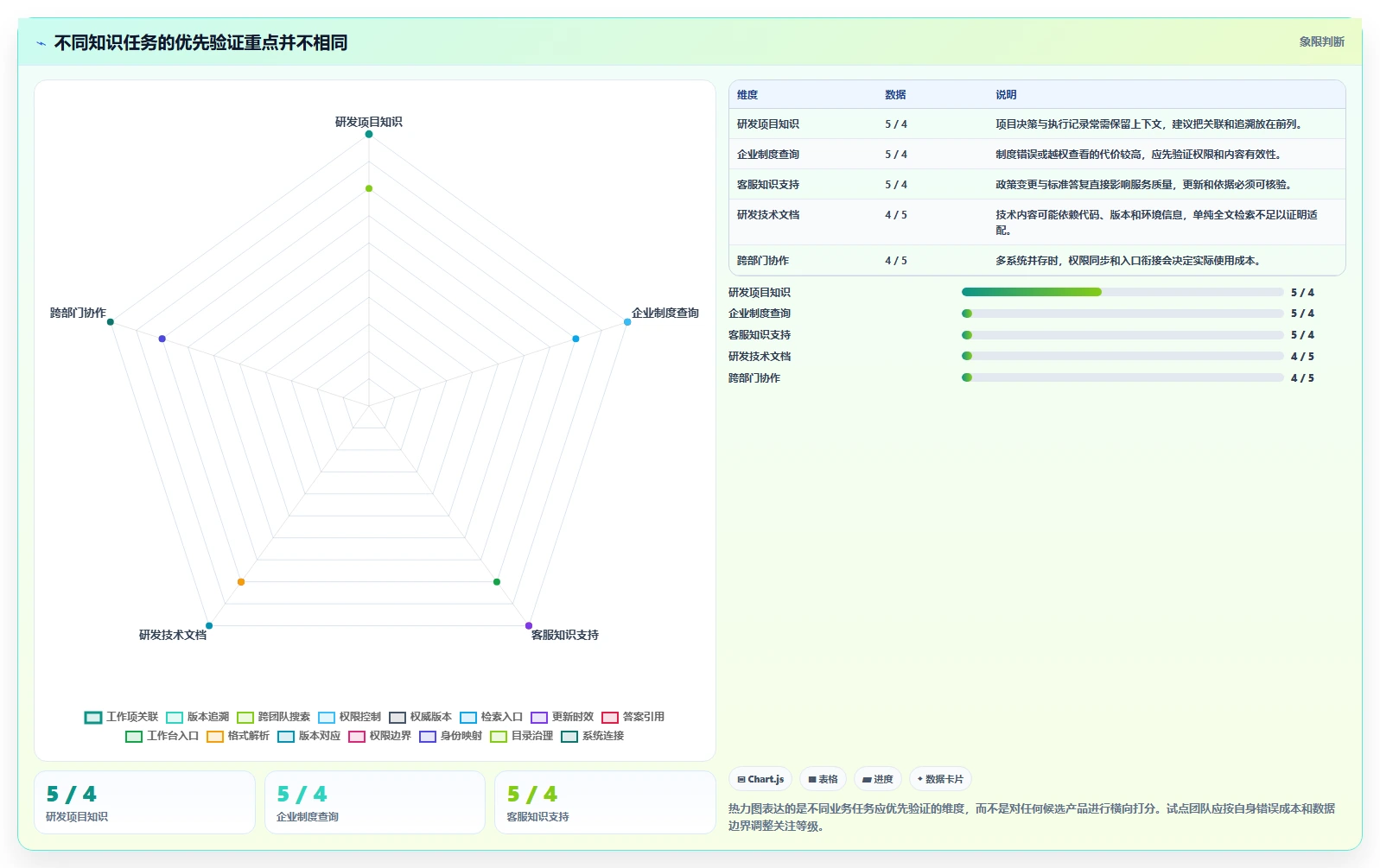Click the 研发项目知识 progress bar
The width and height of the screenshot is (1380, 868).
(x=1122, y=292)
